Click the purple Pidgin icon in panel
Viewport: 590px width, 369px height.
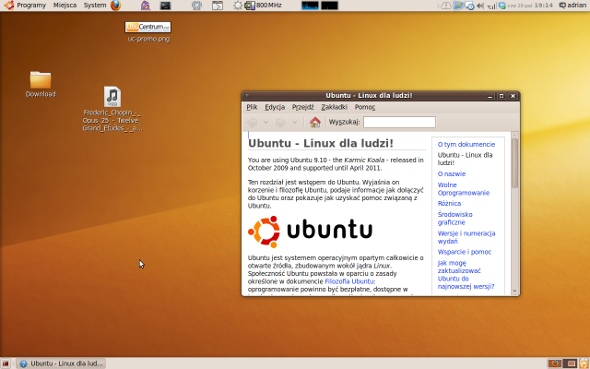click(x=145, y=6)
